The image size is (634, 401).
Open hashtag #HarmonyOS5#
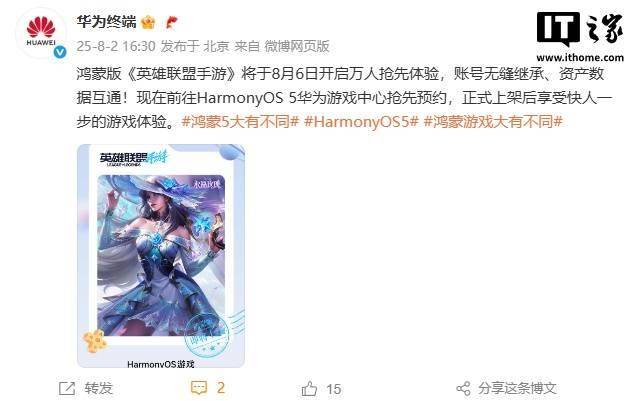coord(361,121)
